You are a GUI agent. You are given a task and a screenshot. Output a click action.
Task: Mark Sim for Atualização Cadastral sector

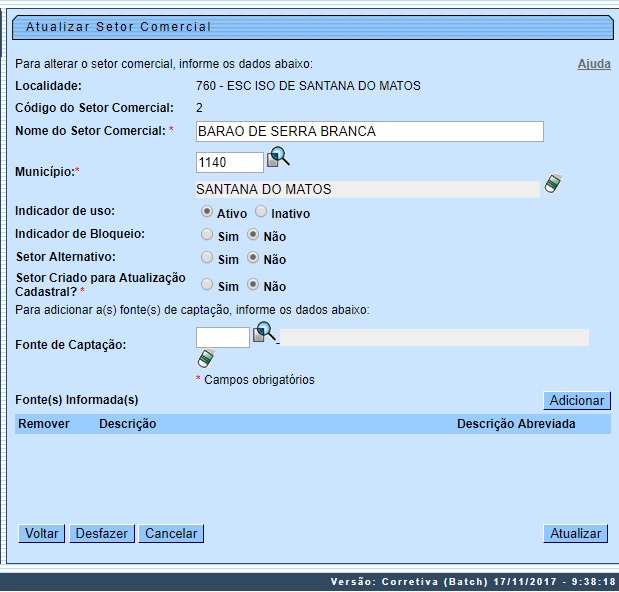point(207,285)
